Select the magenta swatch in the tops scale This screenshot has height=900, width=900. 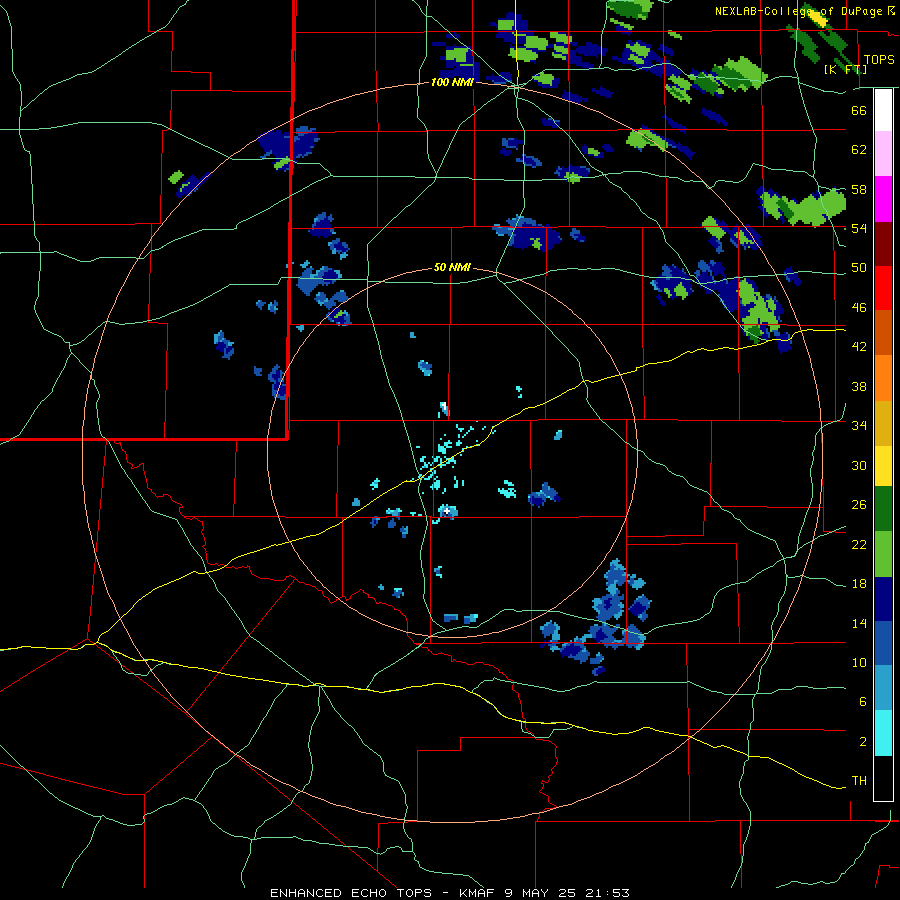tap(883, 199)
